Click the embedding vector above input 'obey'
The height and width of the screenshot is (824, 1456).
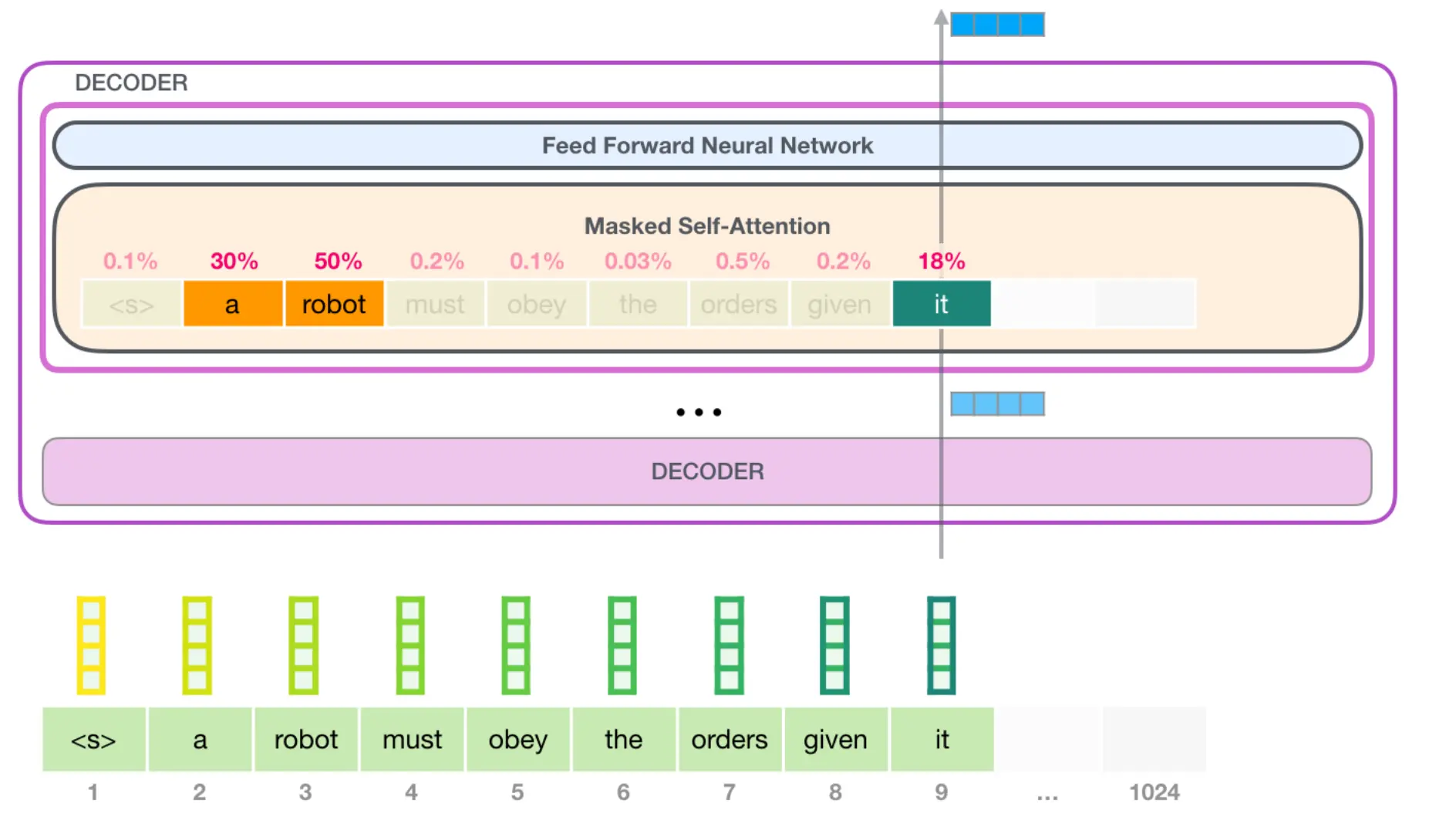[x=516, y=645]
